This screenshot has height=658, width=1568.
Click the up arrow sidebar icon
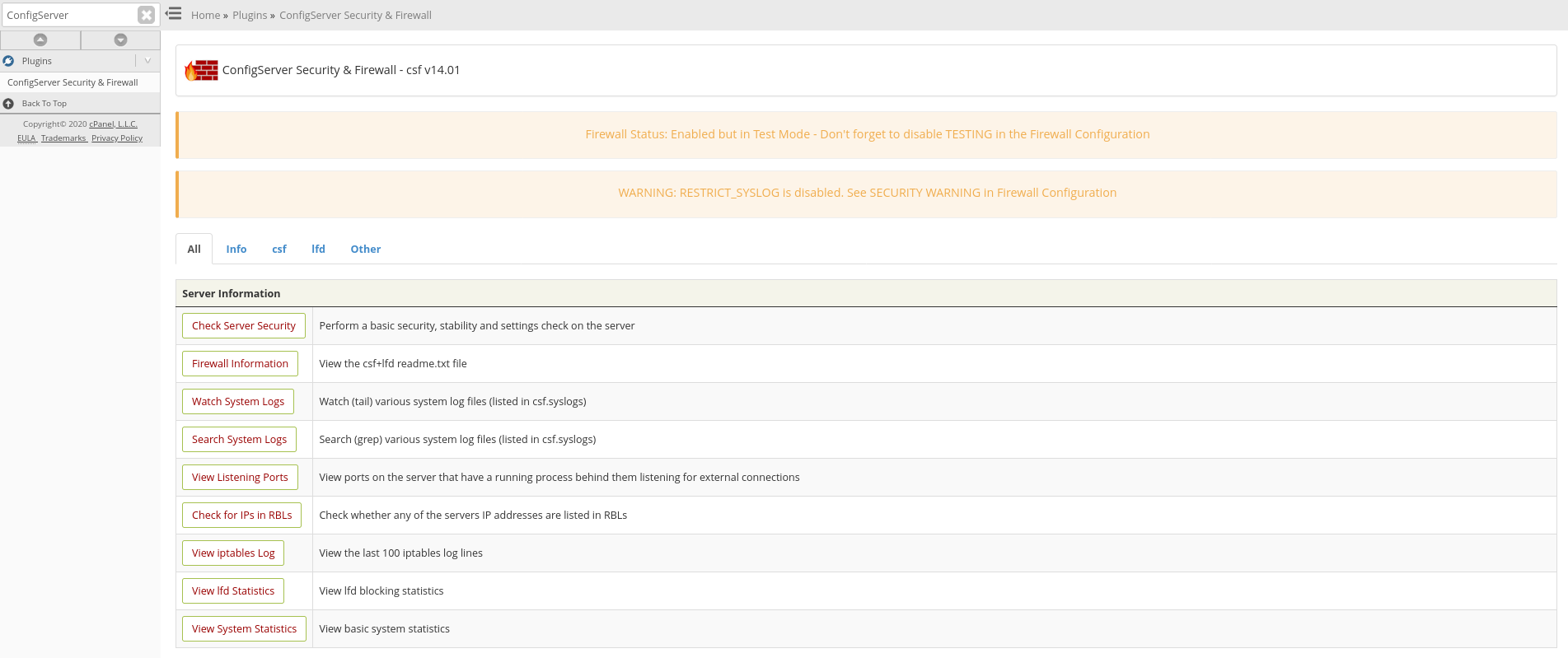pyautogui.click(x=40, y=40)
